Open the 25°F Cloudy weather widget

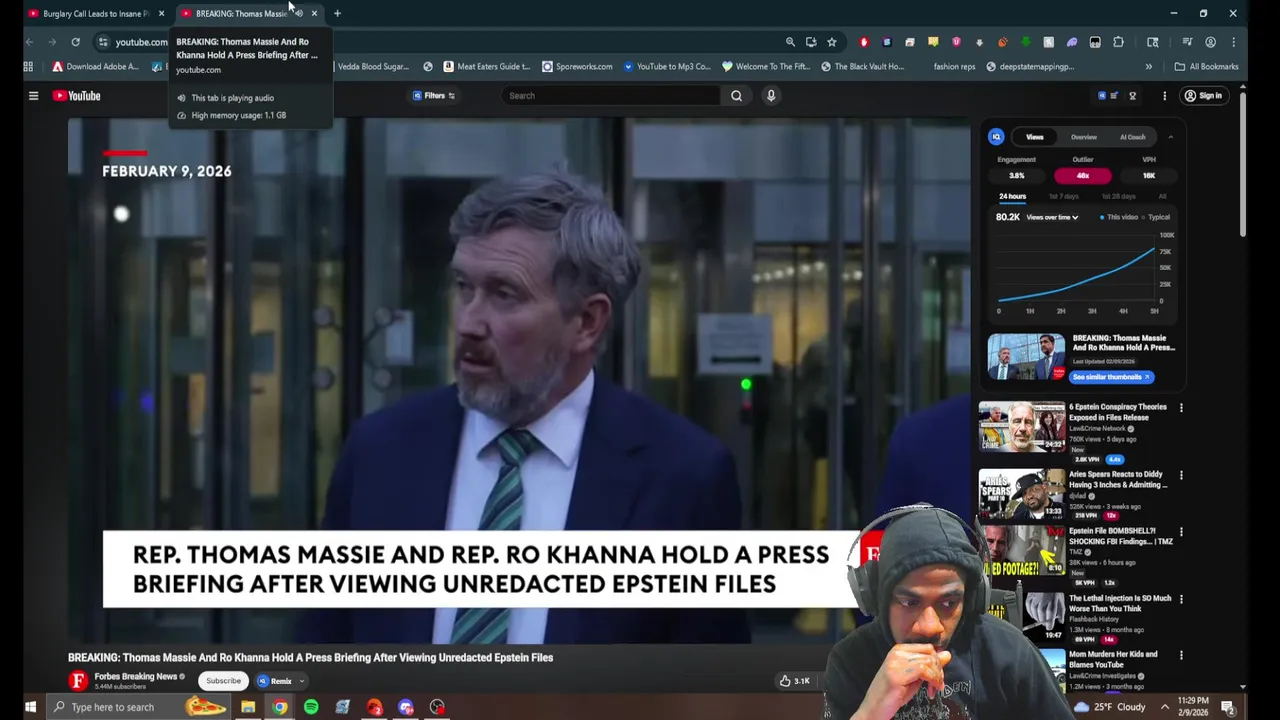point(1110,707)
